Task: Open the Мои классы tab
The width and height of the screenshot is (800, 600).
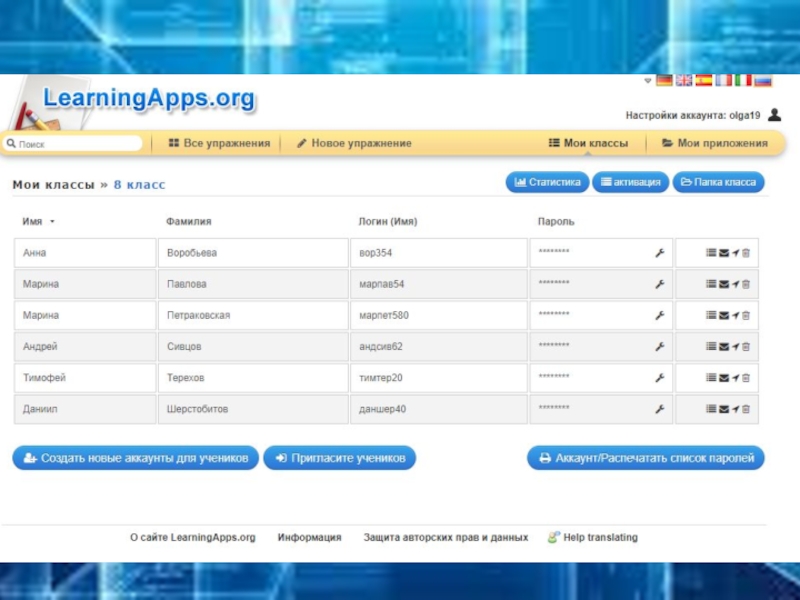Action: click(588, 144)
